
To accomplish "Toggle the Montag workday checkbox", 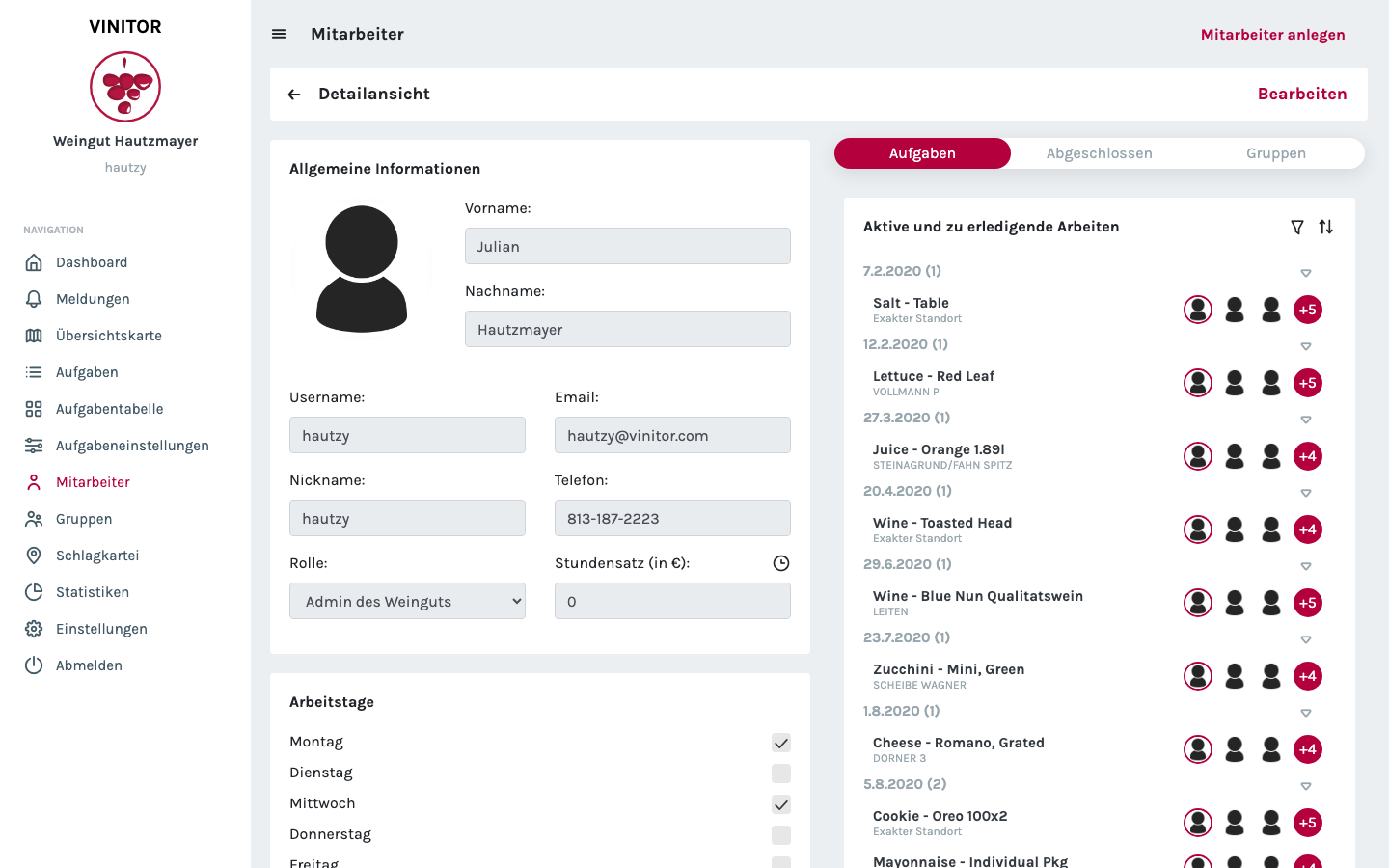I will pos(781,743).
